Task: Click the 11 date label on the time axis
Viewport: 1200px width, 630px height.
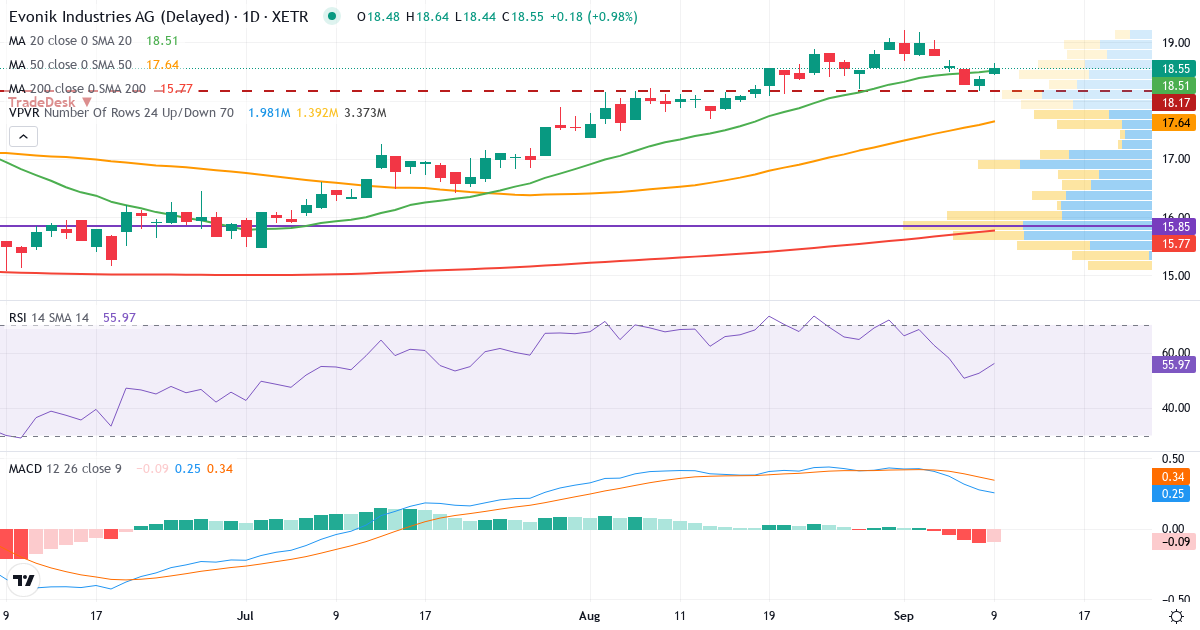Action: click(681, 616)
